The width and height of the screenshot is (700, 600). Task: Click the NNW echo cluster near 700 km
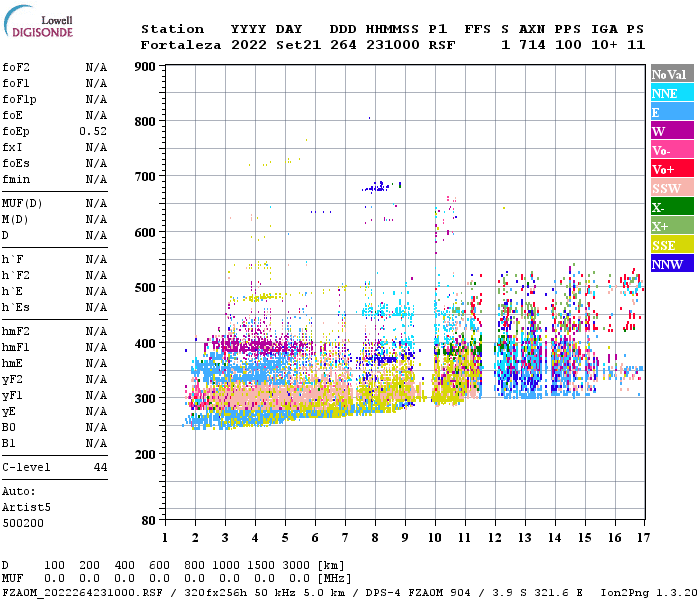click(x=376, y=187)
